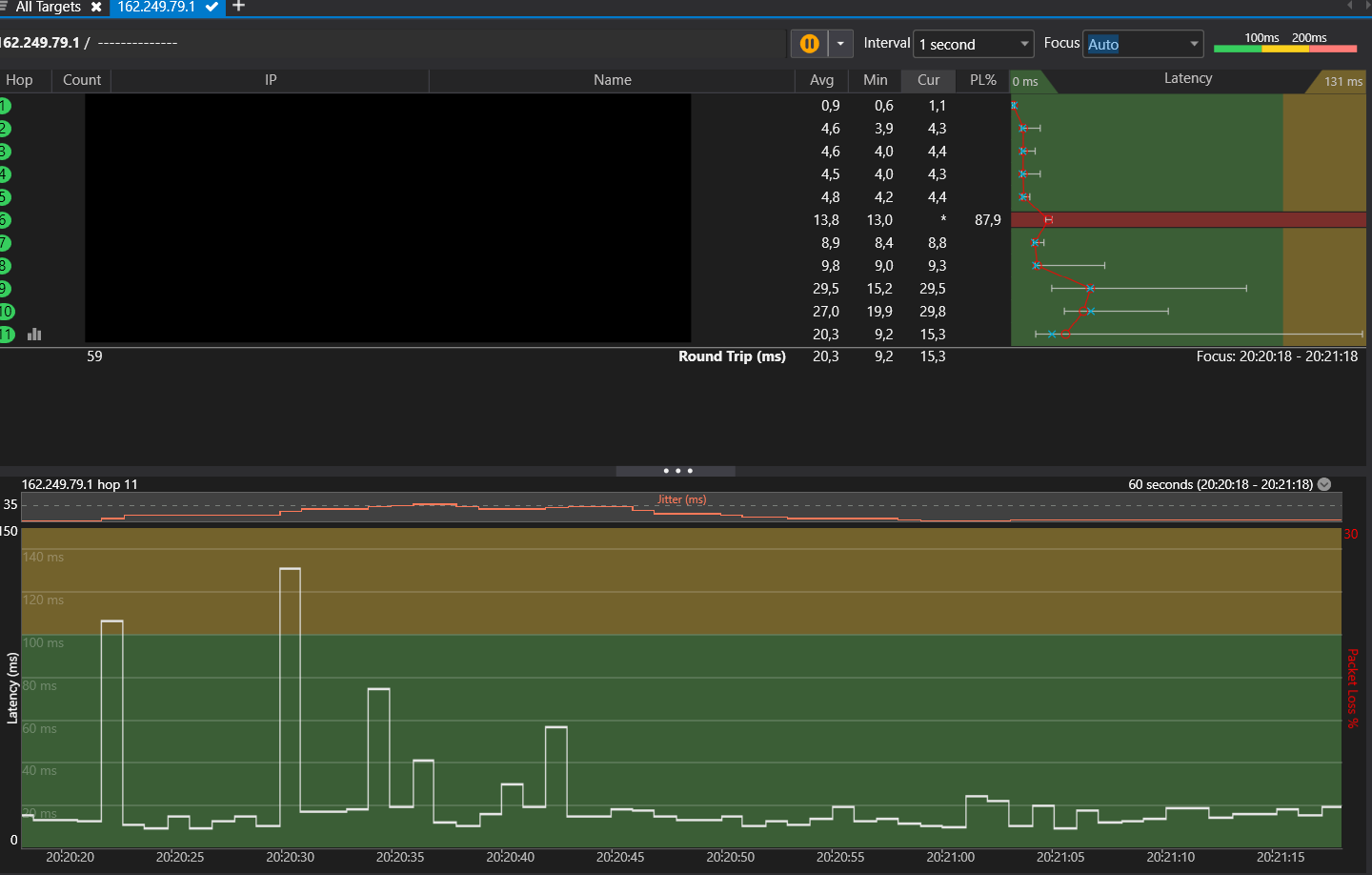Click the PL% column header

click(x=982, y=80)
